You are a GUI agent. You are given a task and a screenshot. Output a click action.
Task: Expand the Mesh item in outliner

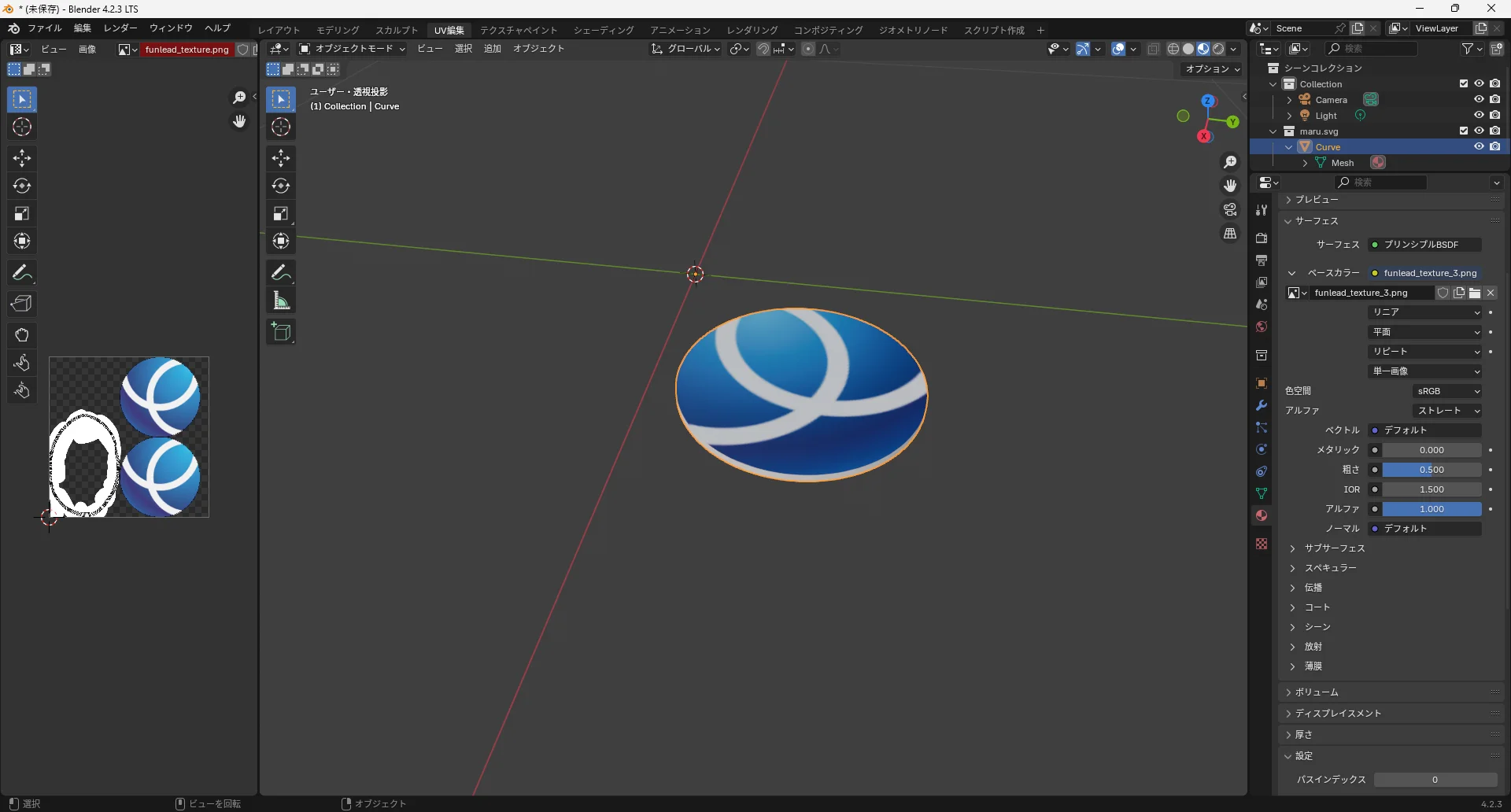click(x=1305, y=163)
